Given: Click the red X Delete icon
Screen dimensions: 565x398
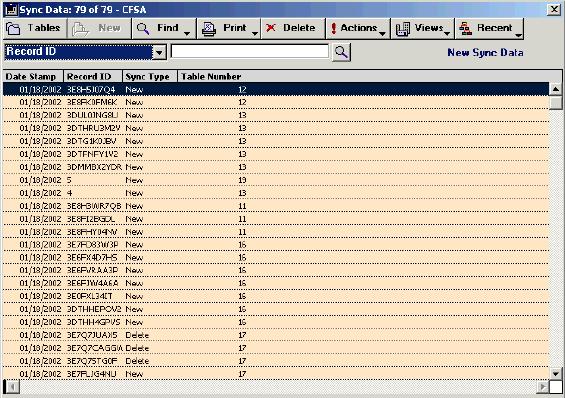Looking at the screenshot, I should pos(271,28).
